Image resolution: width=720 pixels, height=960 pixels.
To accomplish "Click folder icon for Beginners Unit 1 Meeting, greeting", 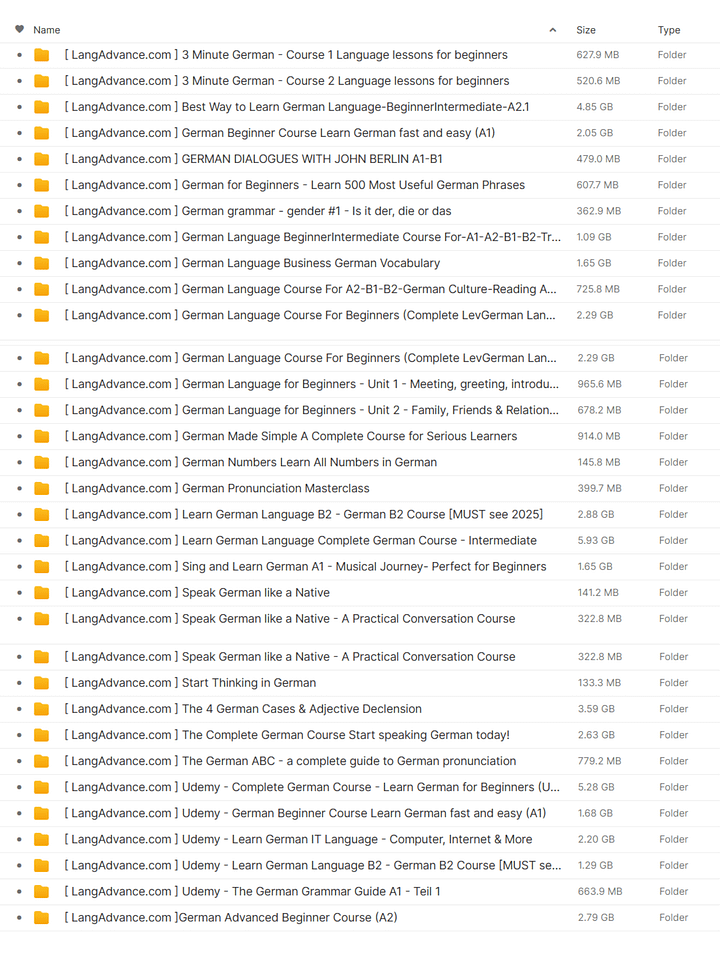I will (42, 384).
